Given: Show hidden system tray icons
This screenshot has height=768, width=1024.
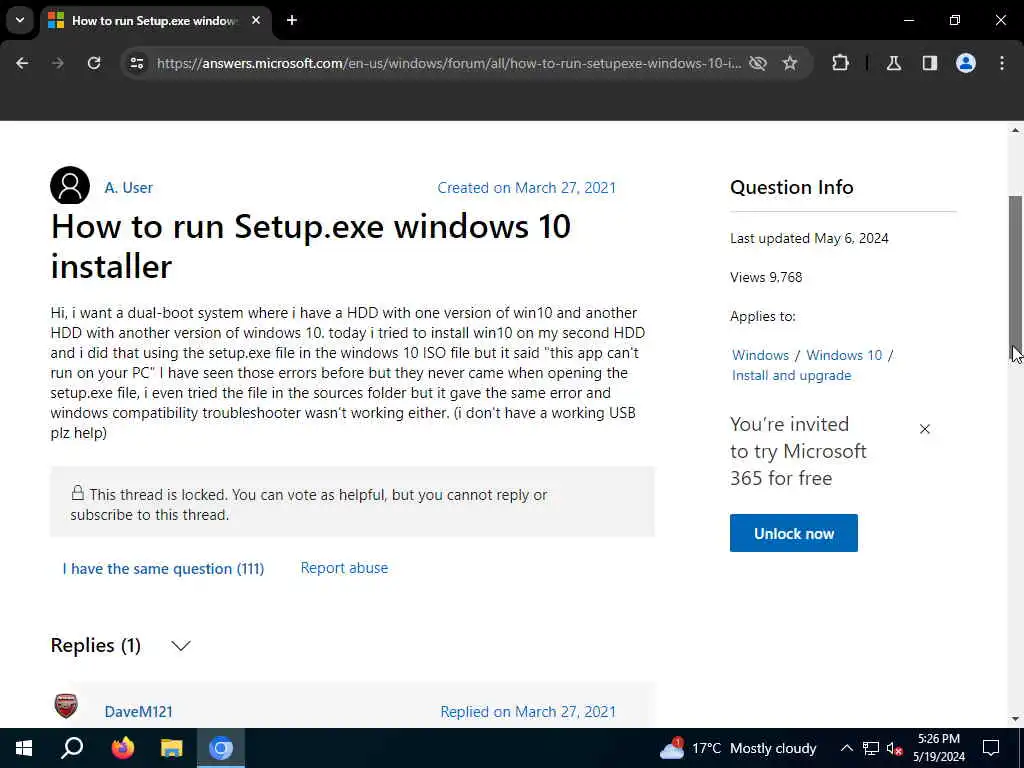Looking at the screenshot, I should [x=846, y=748].
